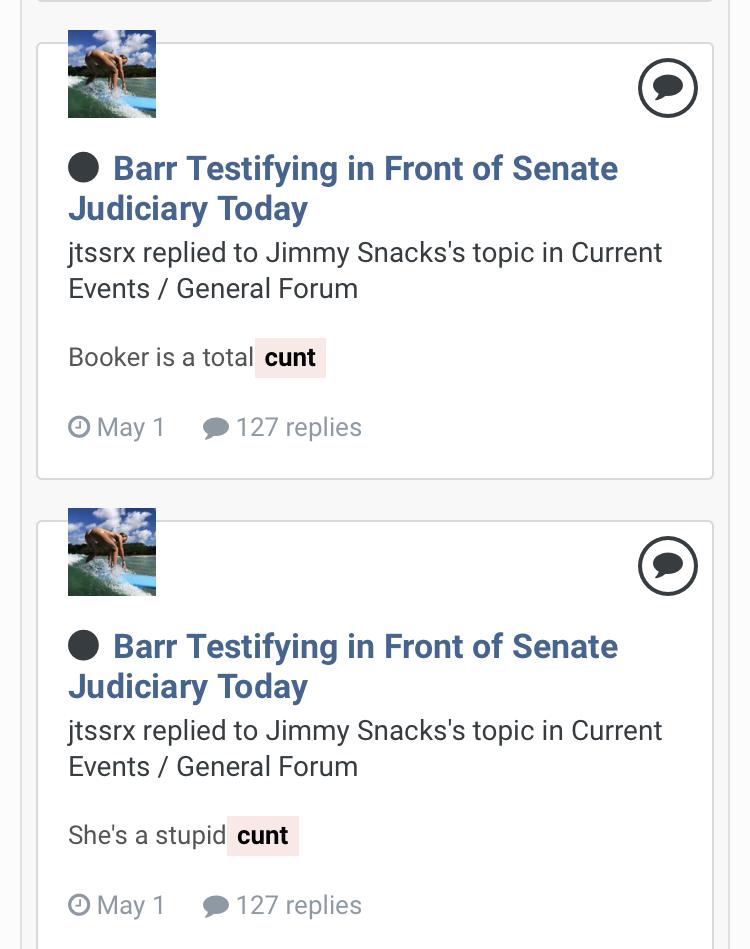The image size is (750, 949).
Task: Click the first post's '127 replies' text
Action: click(299, 427)
